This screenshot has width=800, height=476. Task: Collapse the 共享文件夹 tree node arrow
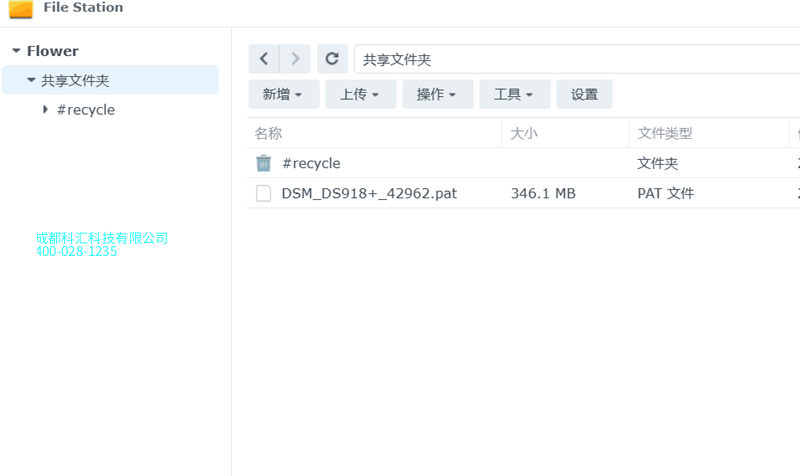tap(31, 80)
